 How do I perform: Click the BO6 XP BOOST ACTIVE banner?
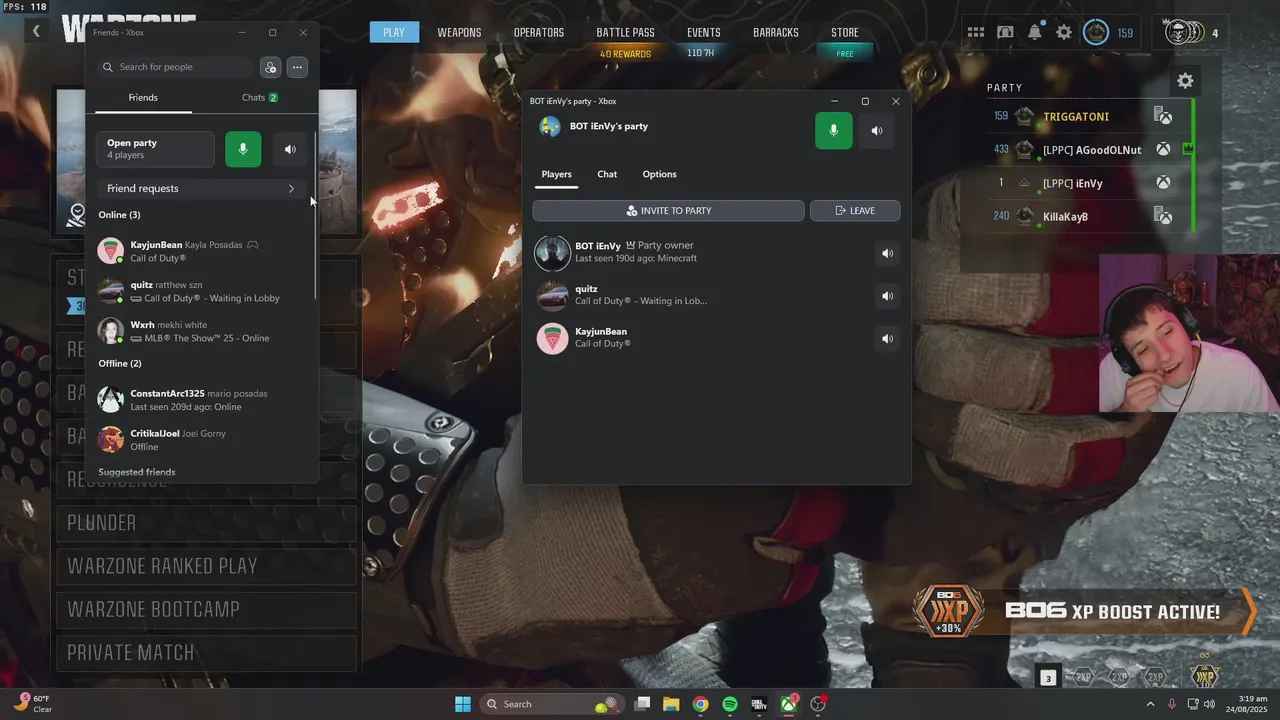1085,612
